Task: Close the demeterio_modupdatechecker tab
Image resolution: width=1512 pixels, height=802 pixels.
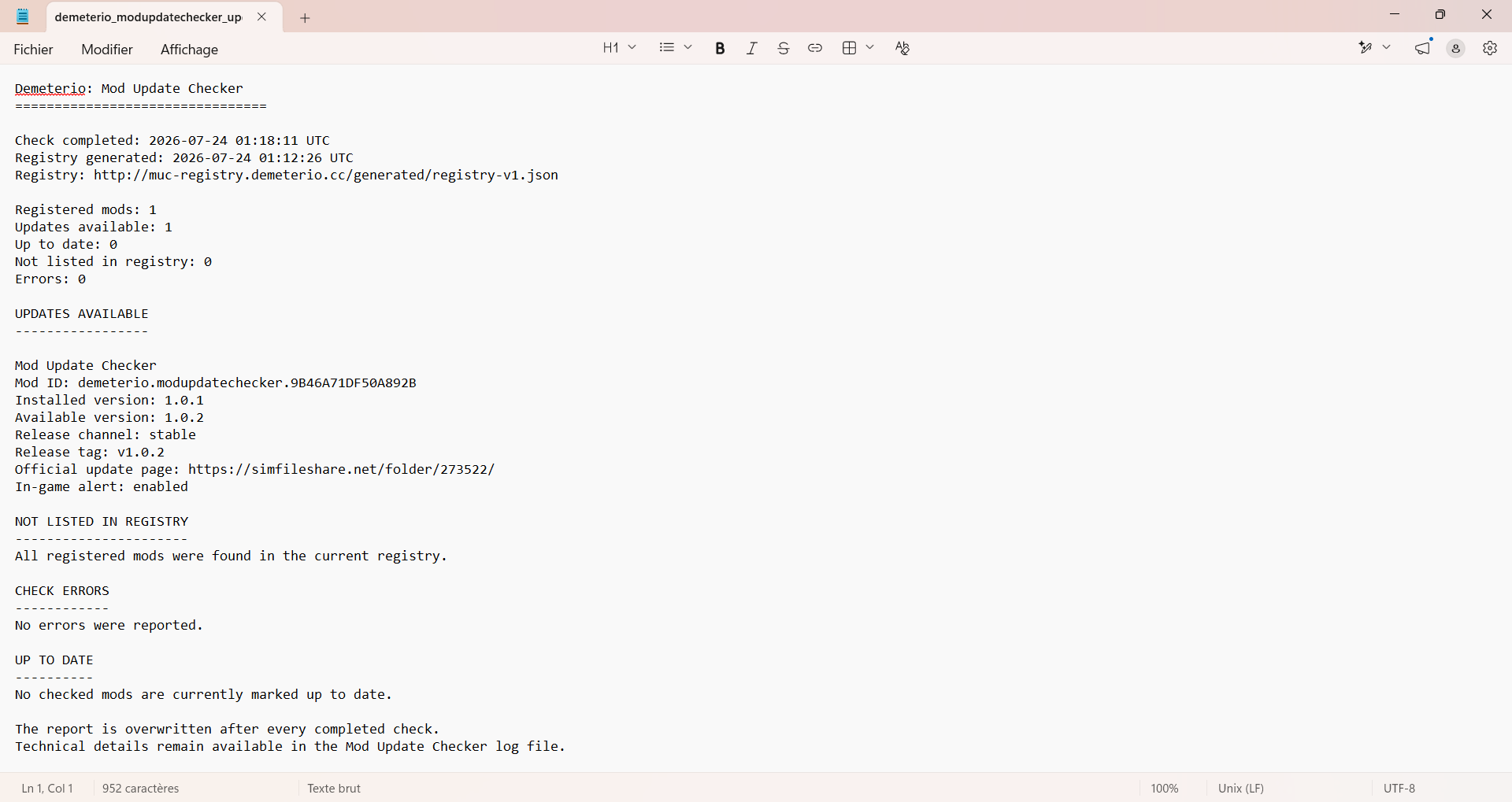Action: click(262, 17)
